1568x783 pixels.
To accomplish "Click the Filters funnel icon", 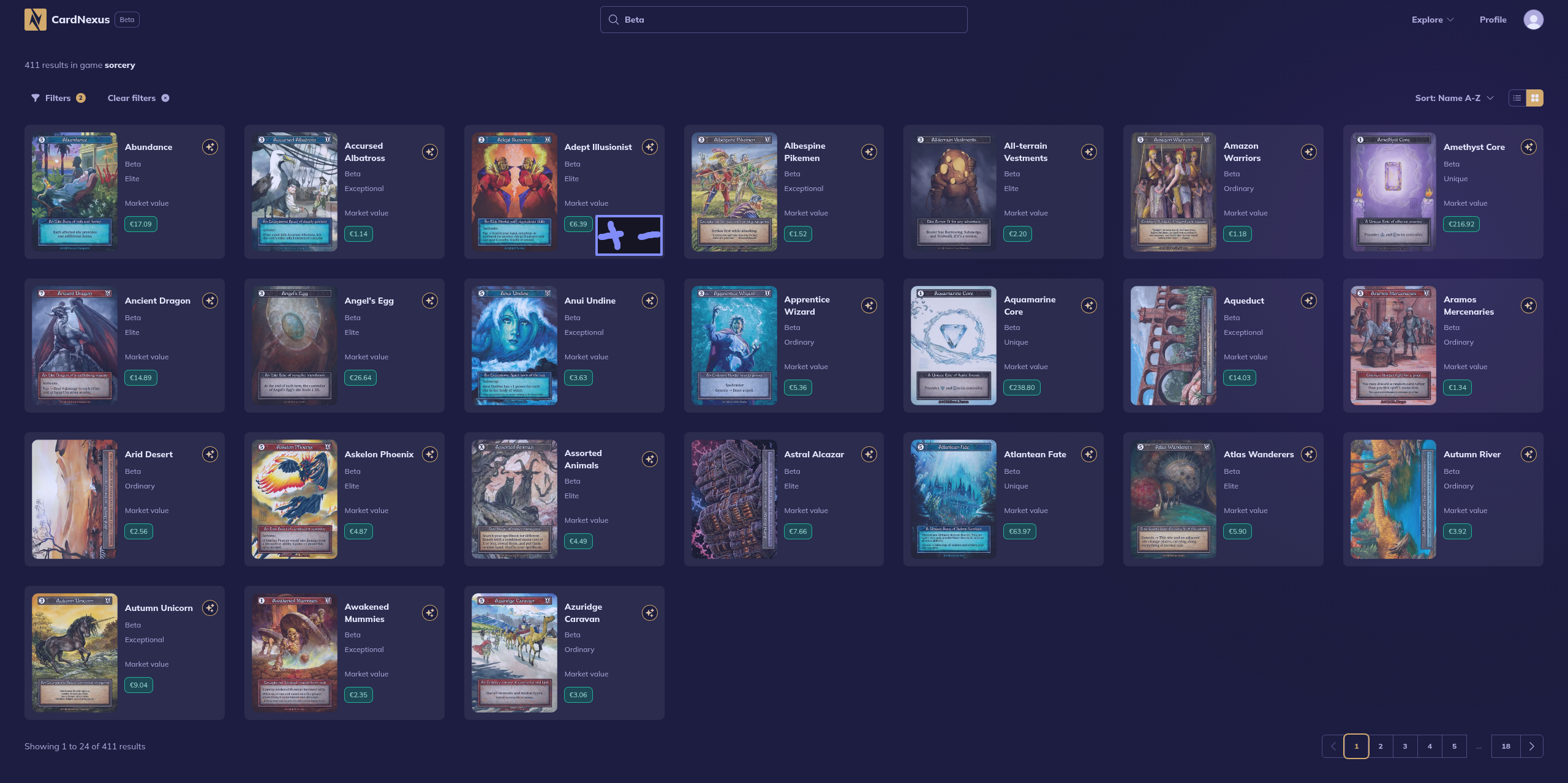I will 36,98.
